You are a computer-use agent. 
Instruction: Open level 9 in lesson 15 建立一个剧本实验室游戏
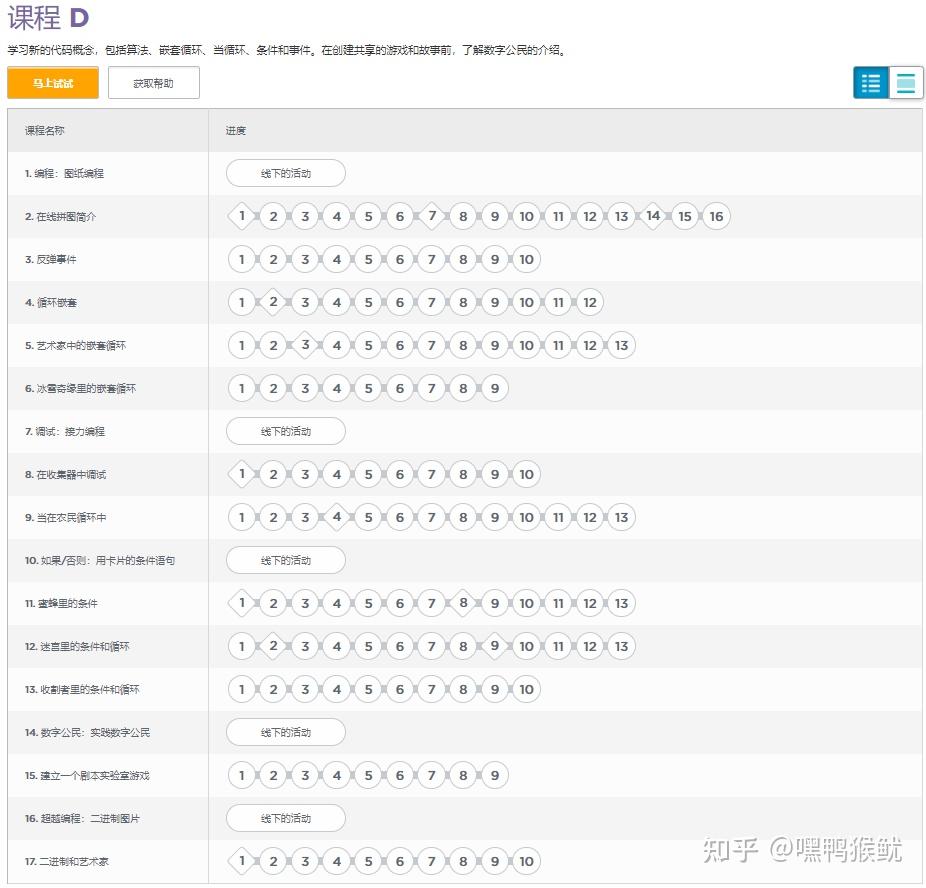click(495, 775)
